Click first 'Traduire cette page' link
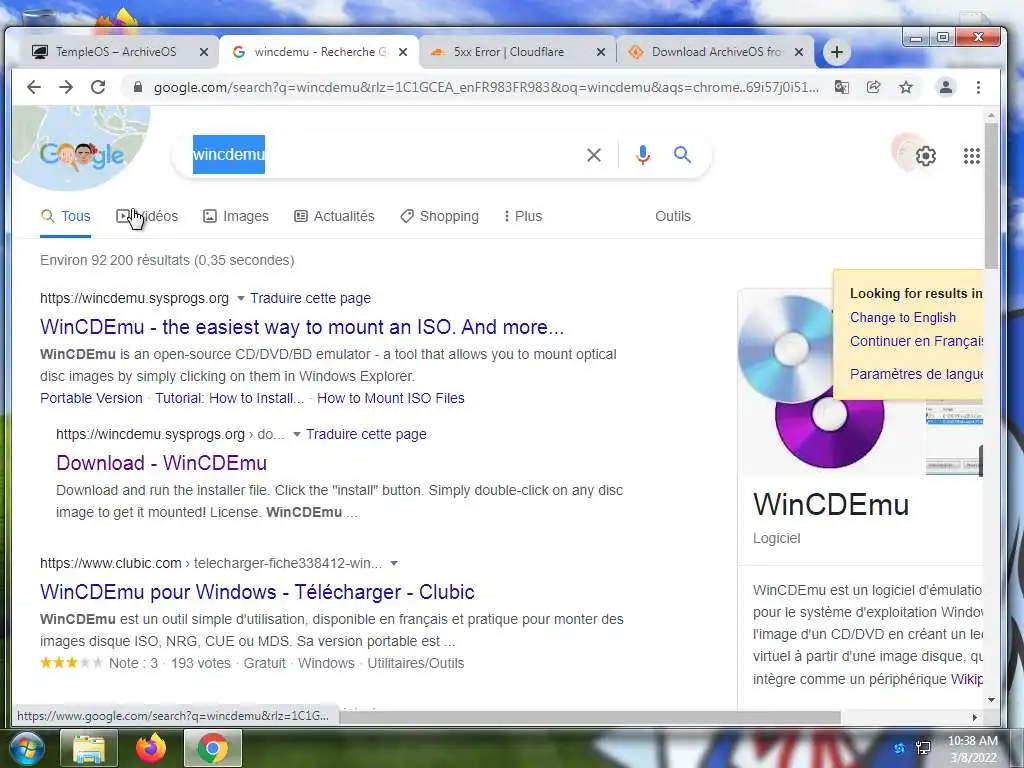The image size is (1024, 768). 310,298
